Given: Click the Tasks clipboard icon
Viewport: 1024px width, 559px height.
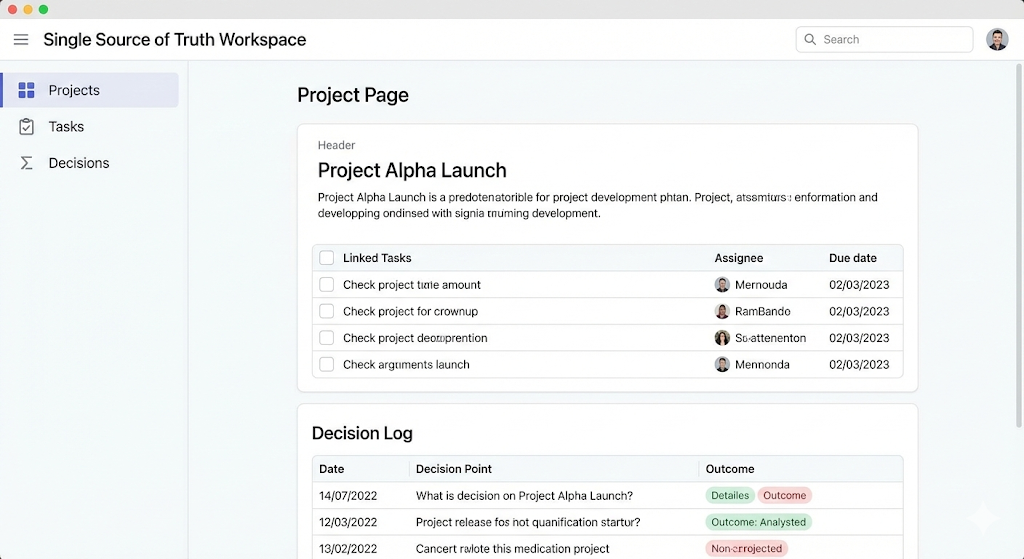Looking at the screenshot, I should point(27,127).
